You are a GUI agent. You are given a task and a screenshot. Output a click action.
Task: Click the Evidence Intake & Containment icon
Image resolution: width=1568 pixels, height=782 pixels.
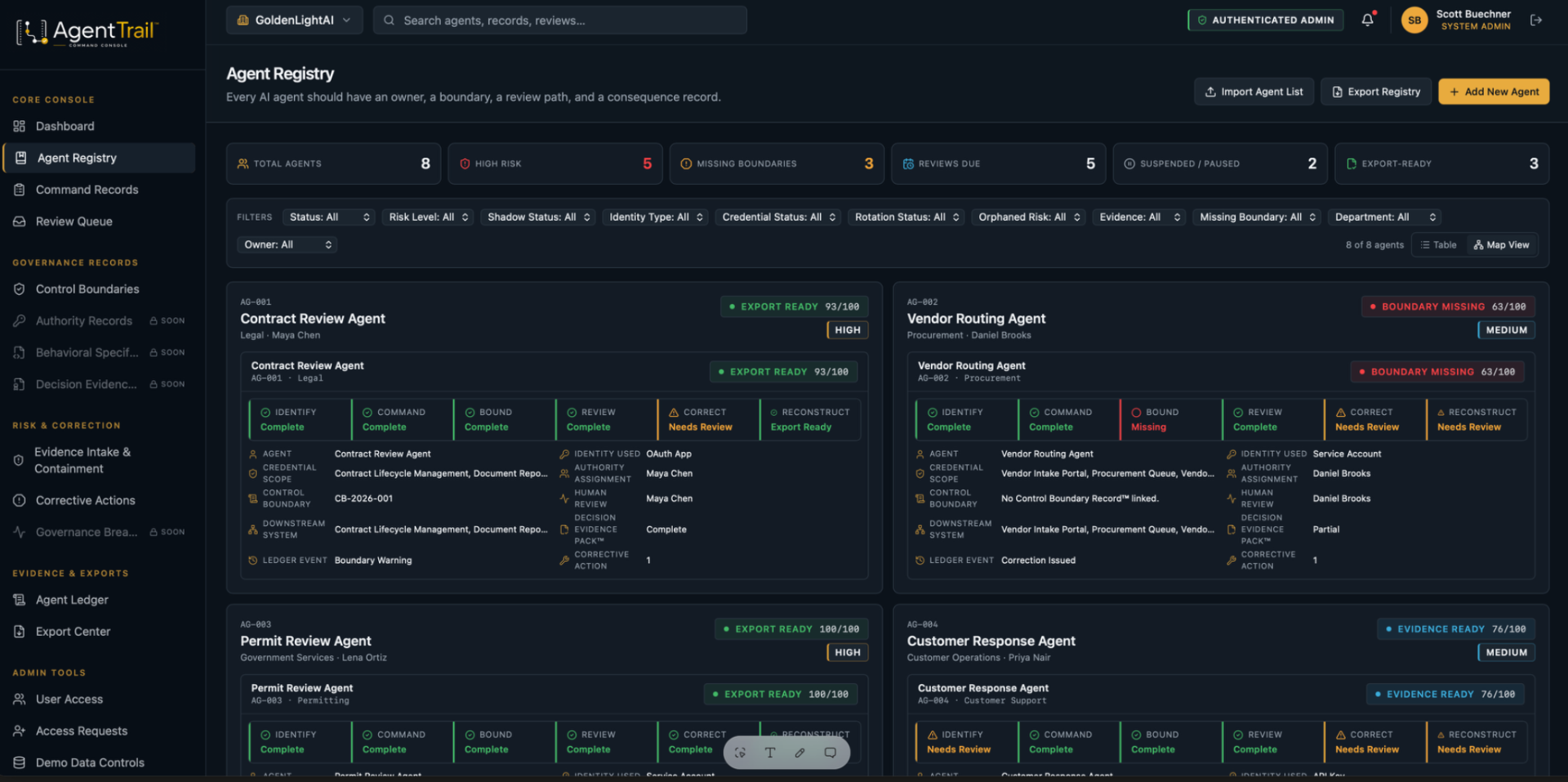click(19, 460)
